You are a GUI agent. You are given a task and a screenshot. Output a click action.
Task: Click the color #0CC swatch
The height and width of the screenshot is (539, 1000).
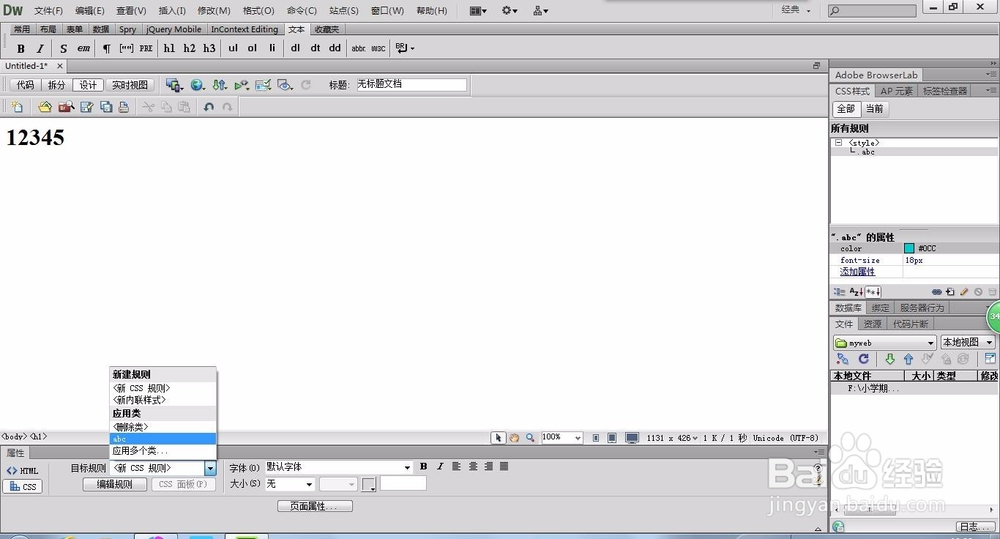pos(909,248)
